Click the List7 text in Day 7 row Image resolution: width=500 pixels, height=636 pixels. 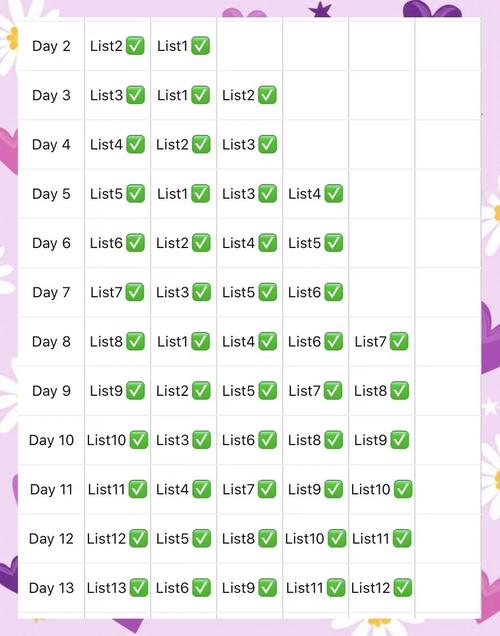click(x=106, y=292)
